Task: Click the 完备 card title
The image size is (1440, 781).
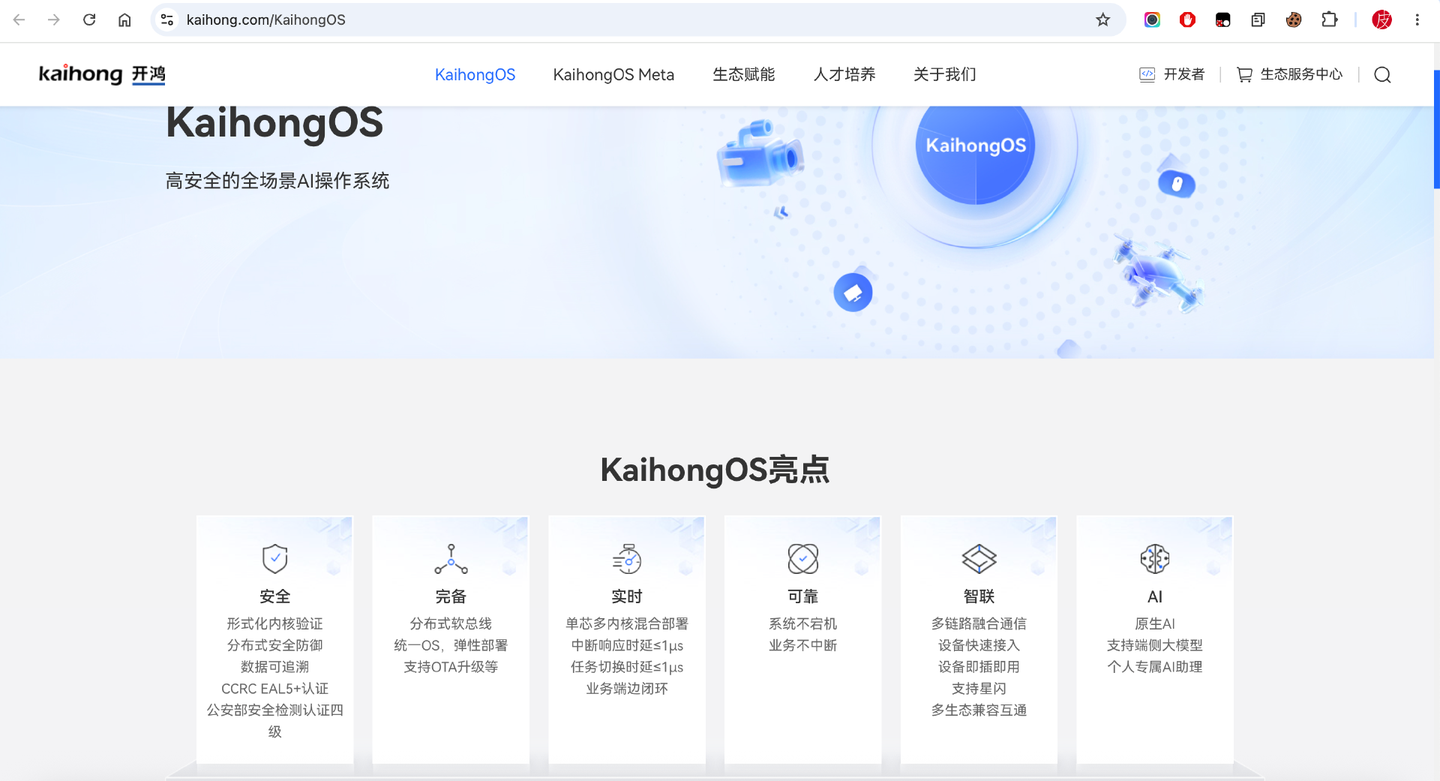Action: coord(451,596)
